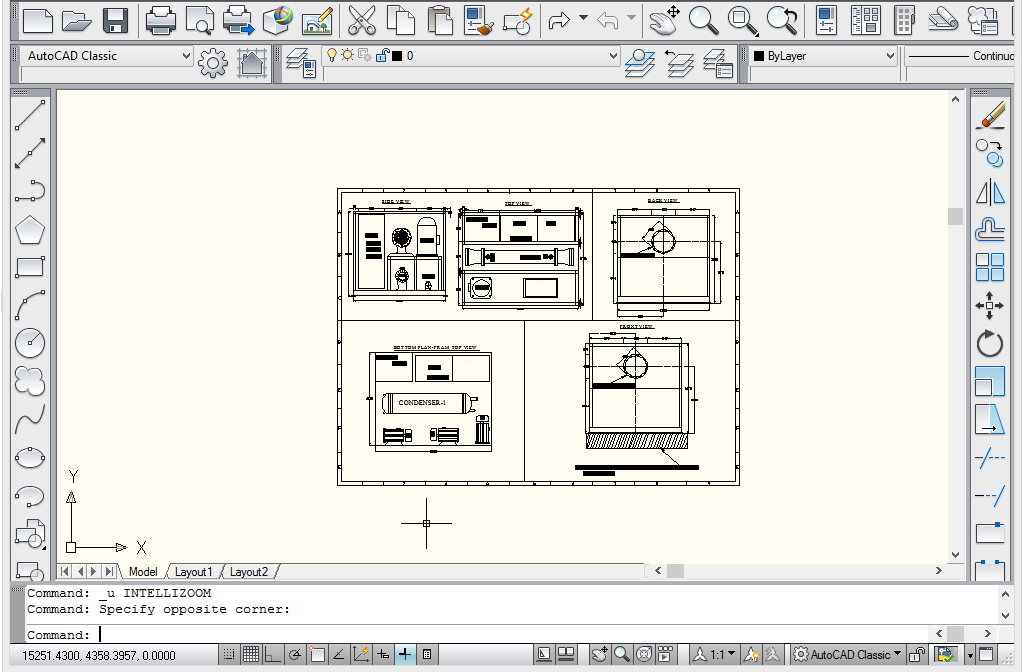
Task: Select the Line tool in the Draw toolbar
Action: (x=30, y=115)
